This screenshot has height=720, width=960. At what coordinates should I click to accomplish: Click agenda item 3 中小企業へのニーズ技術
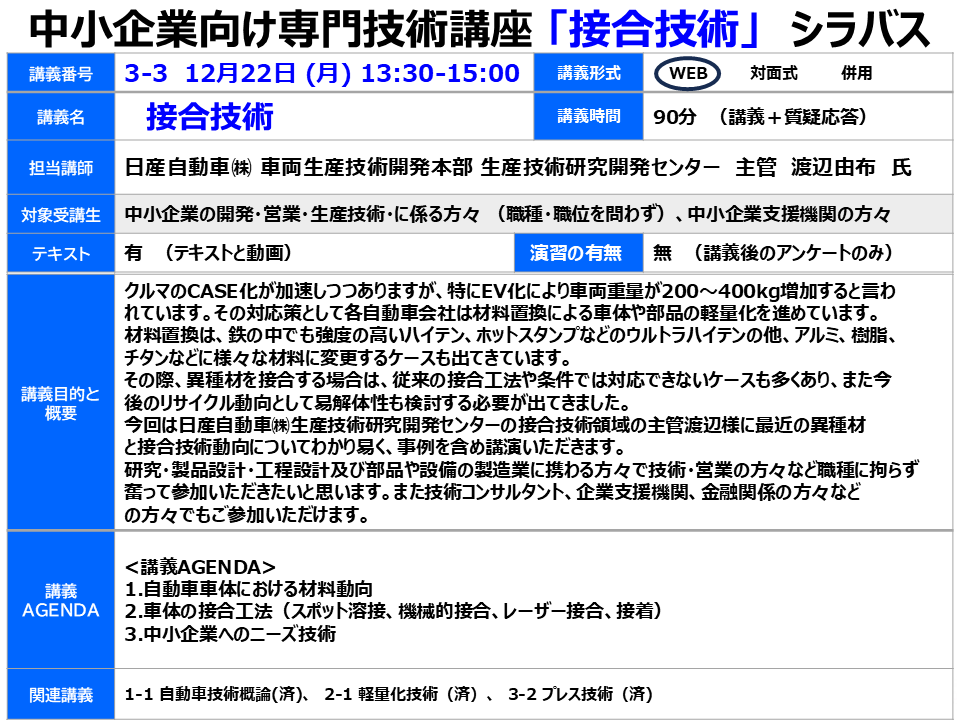tap(231, 634)
